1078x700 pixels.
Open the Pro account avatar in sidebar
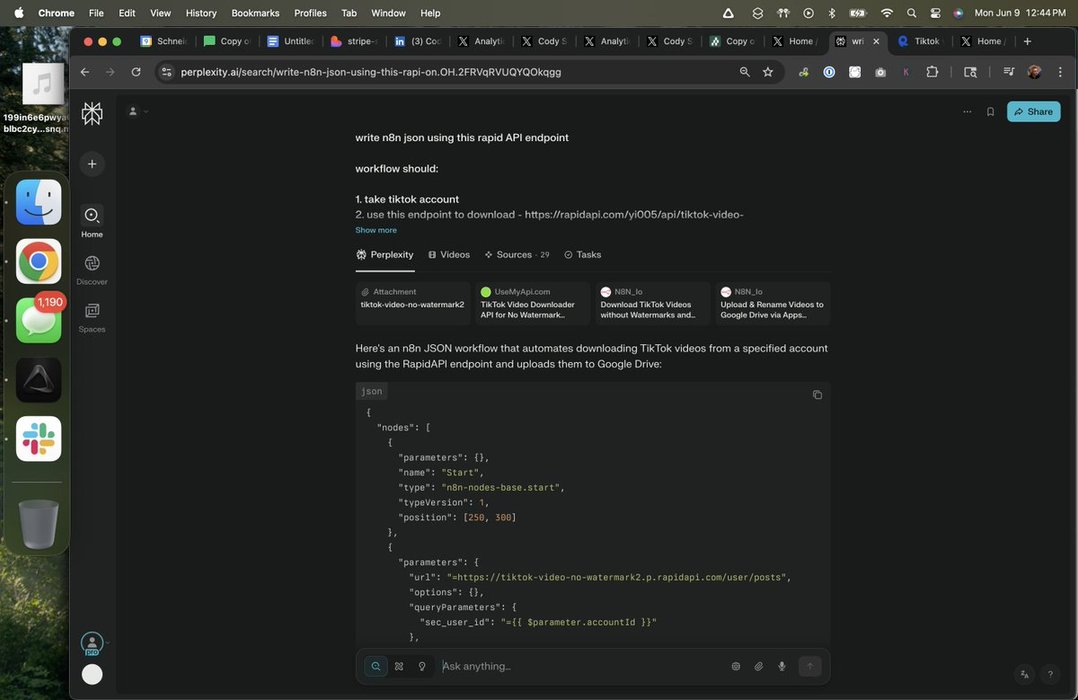tap(92, 644)
